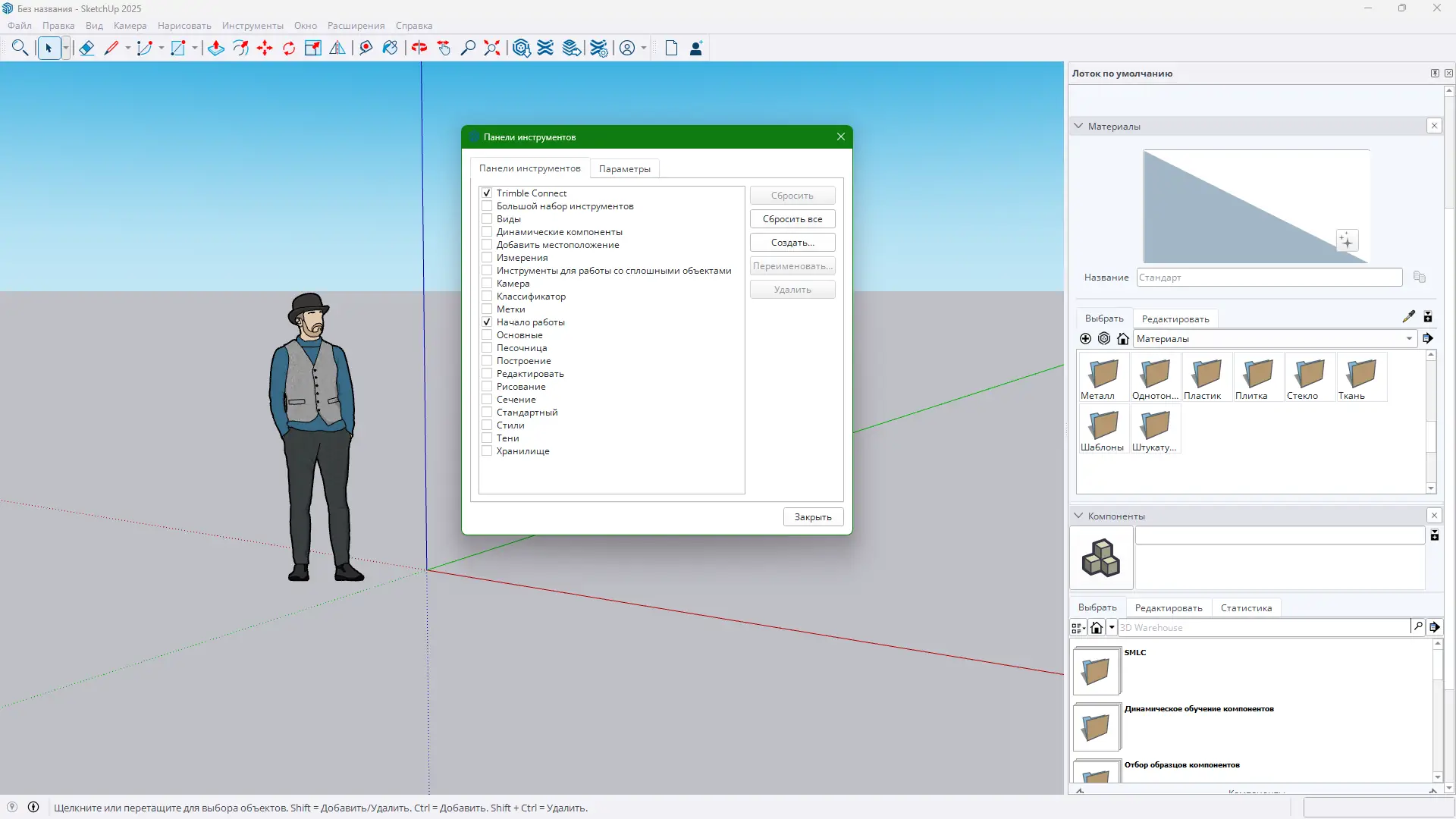Activate the Orbit tool
Screen dimensions: 1456x819
pos(419,49)
